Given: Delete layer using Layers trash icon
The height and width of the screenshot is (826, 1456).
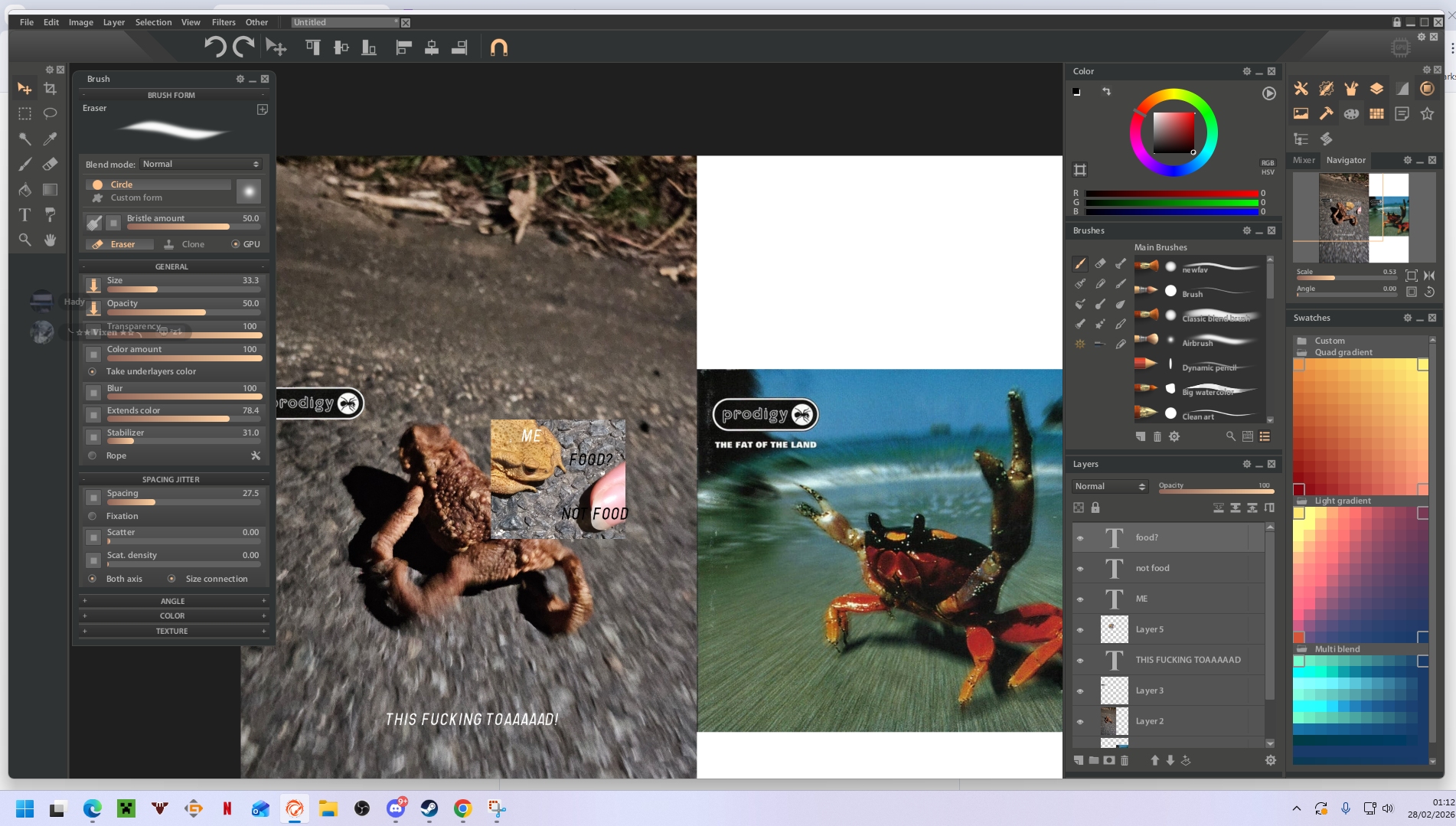Looking at the screenshot, I should click(1125, 760).
